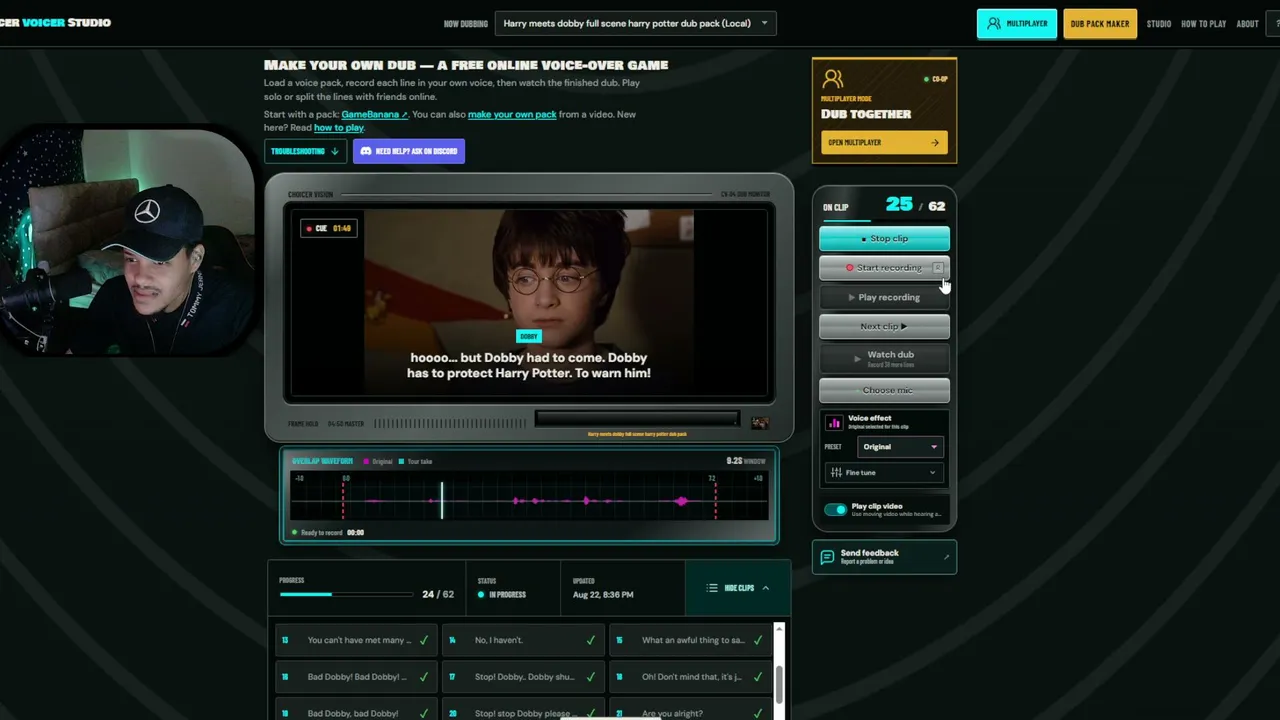
Task: Click the Hide Clips list icon
Action: point(712,588)
